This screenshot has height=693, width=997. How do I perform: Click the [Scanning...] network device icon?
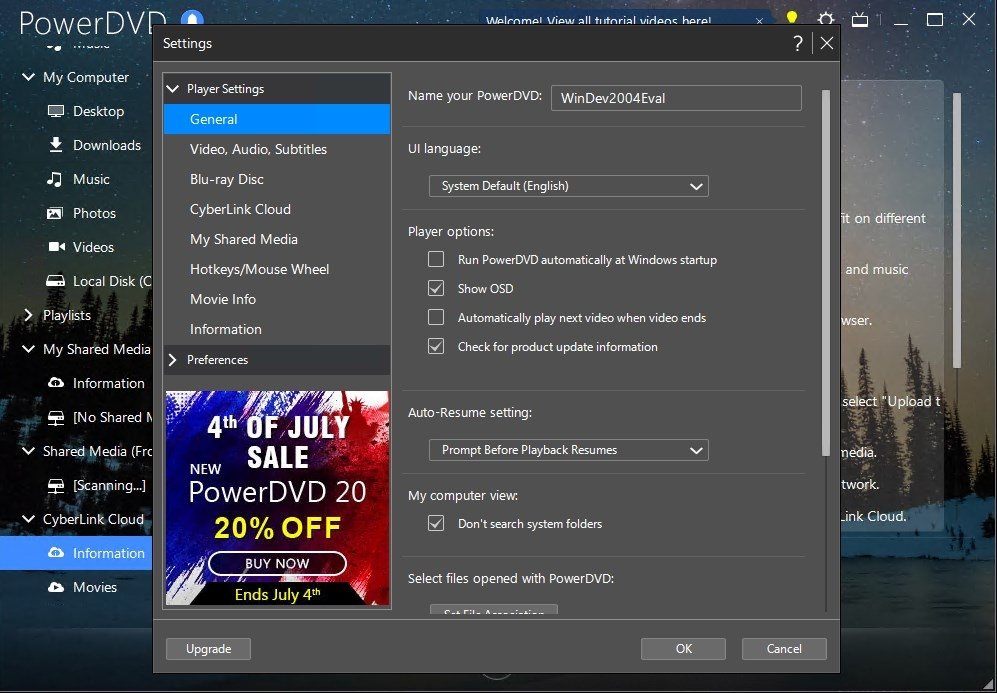[x=56, y=486]
